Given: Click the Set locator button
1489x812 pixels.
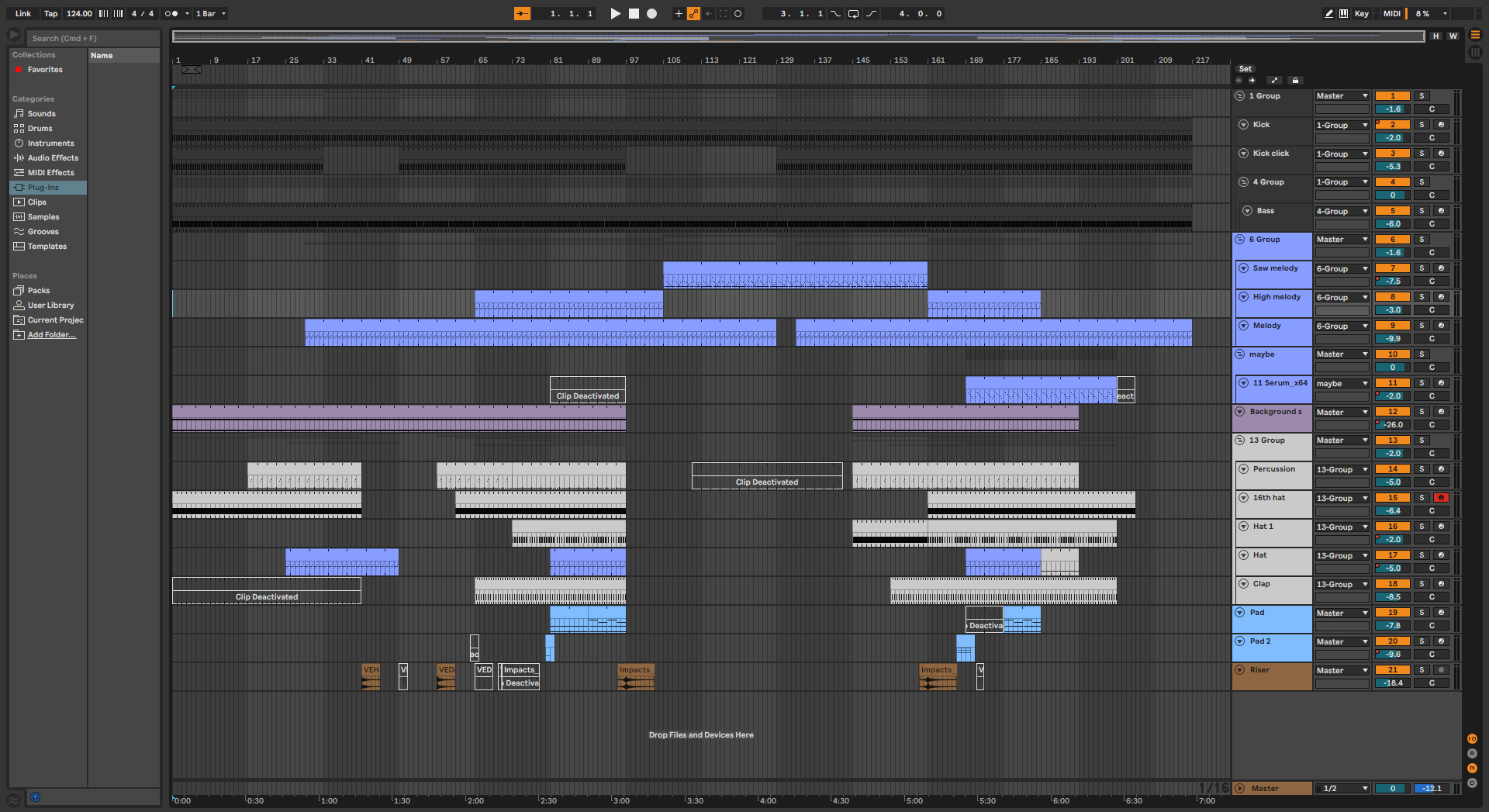Looking at the screenshot, I should point(1245,69).
